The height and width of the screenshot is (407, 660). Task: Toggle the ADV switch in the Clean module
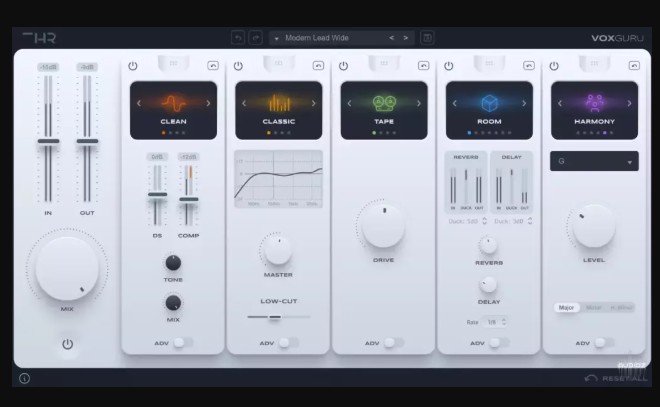coord(182,342)
